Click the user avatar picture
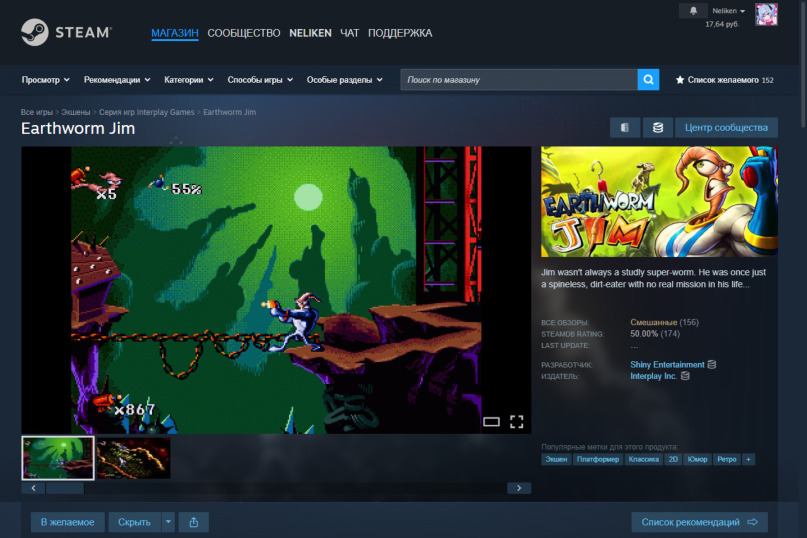This screenshot has height=538, width=807. pos(766,14)
